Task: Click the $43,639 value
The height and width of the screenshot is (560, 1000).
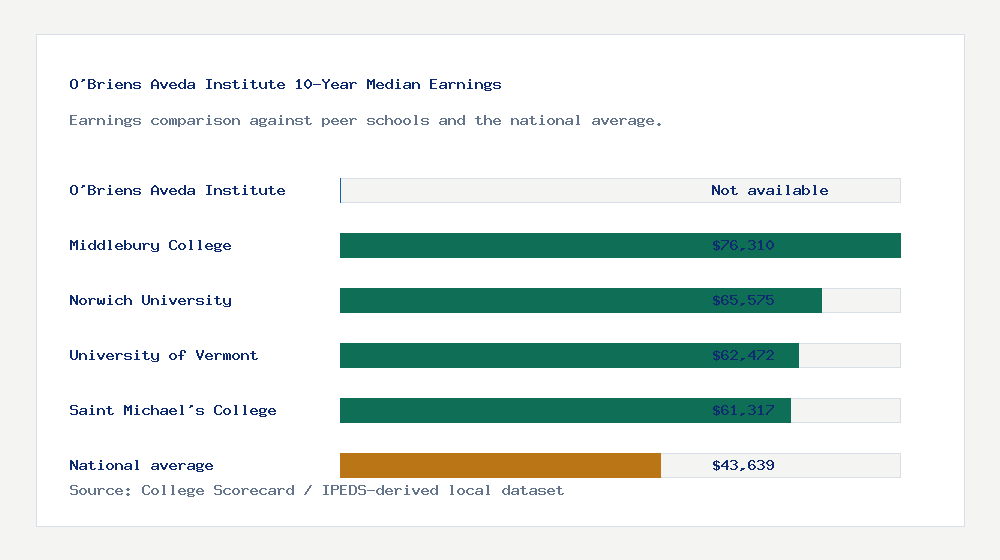Action: (743, 466)
